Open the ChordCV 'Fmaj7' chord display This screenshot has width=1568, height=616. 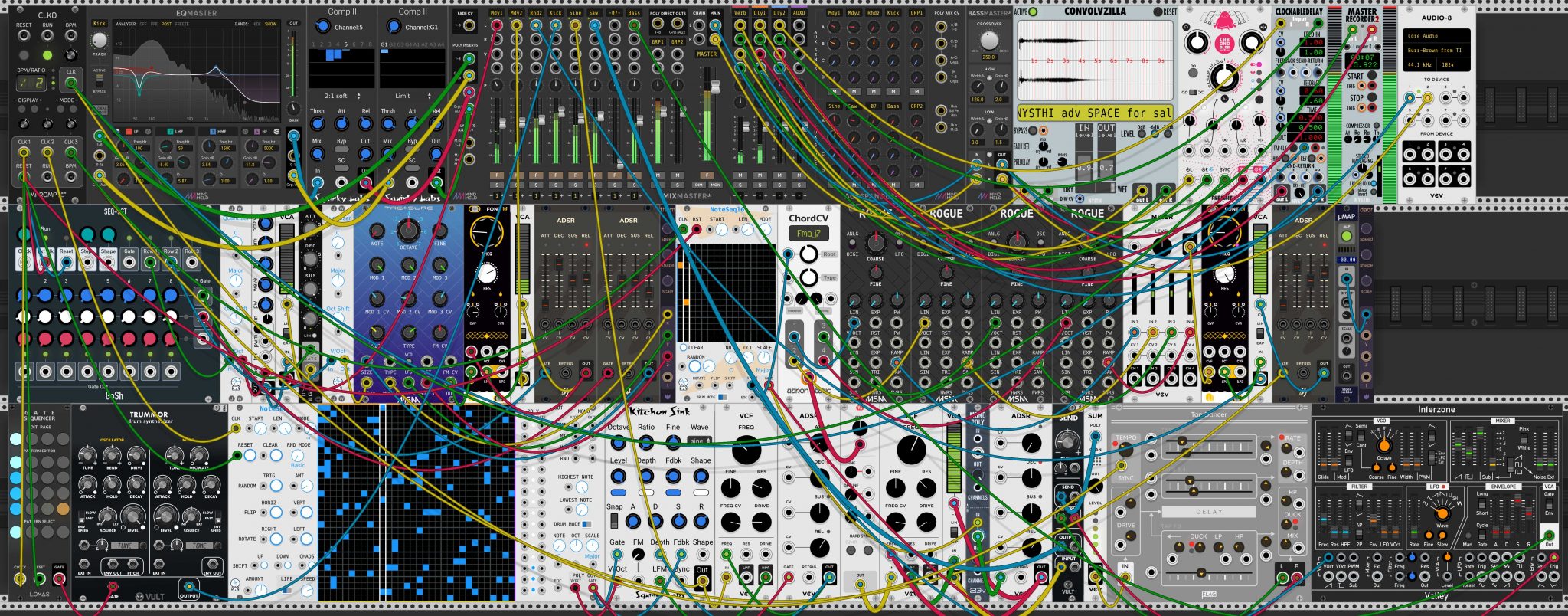808,233
